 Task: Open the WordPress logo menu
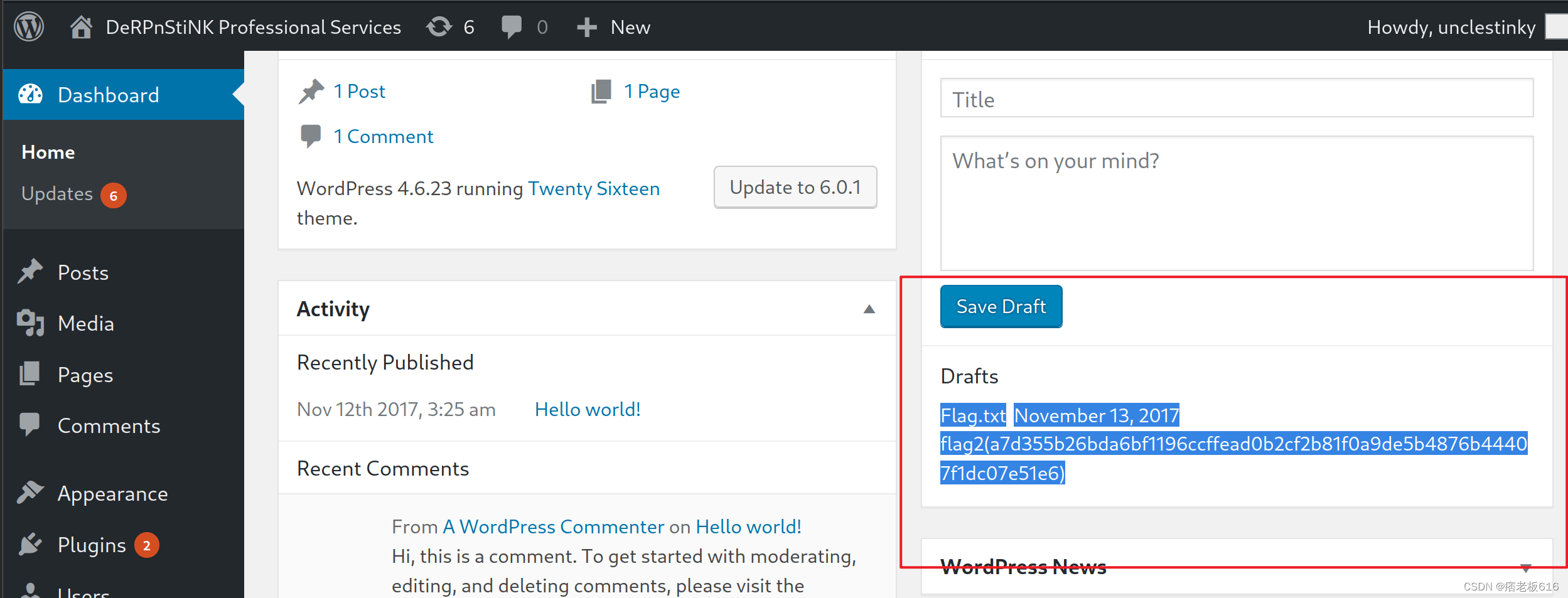pos(29,27)
